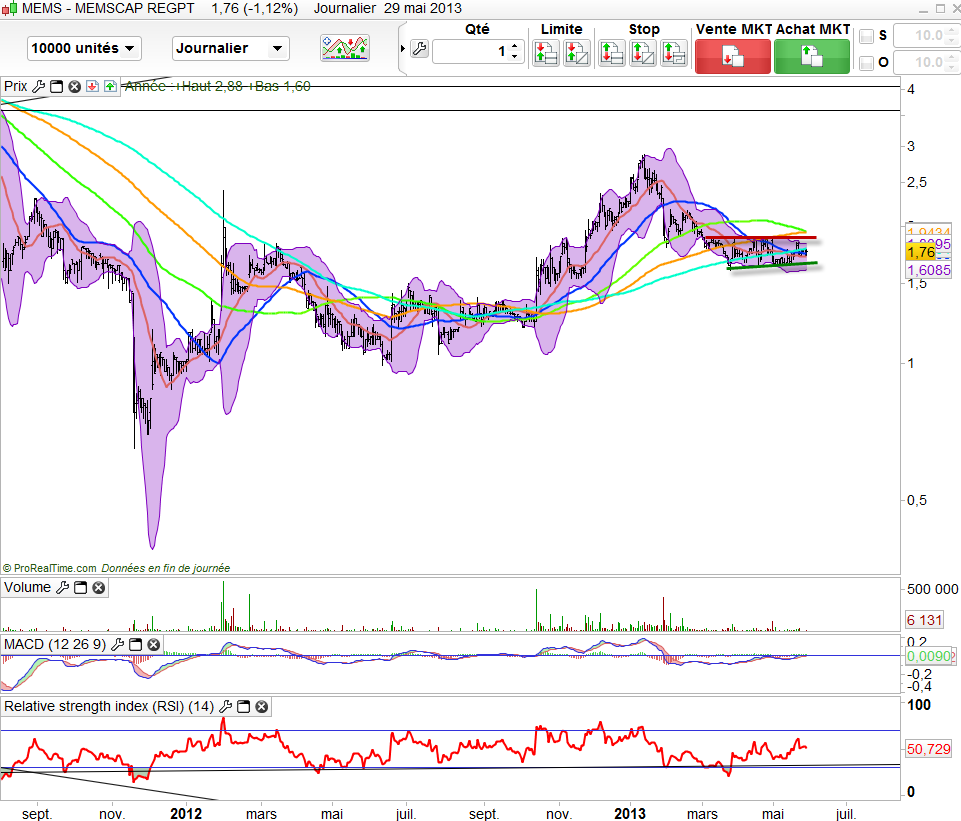
Task: Open order settings wrench beside Qté
Action: [x=418, y=49]
